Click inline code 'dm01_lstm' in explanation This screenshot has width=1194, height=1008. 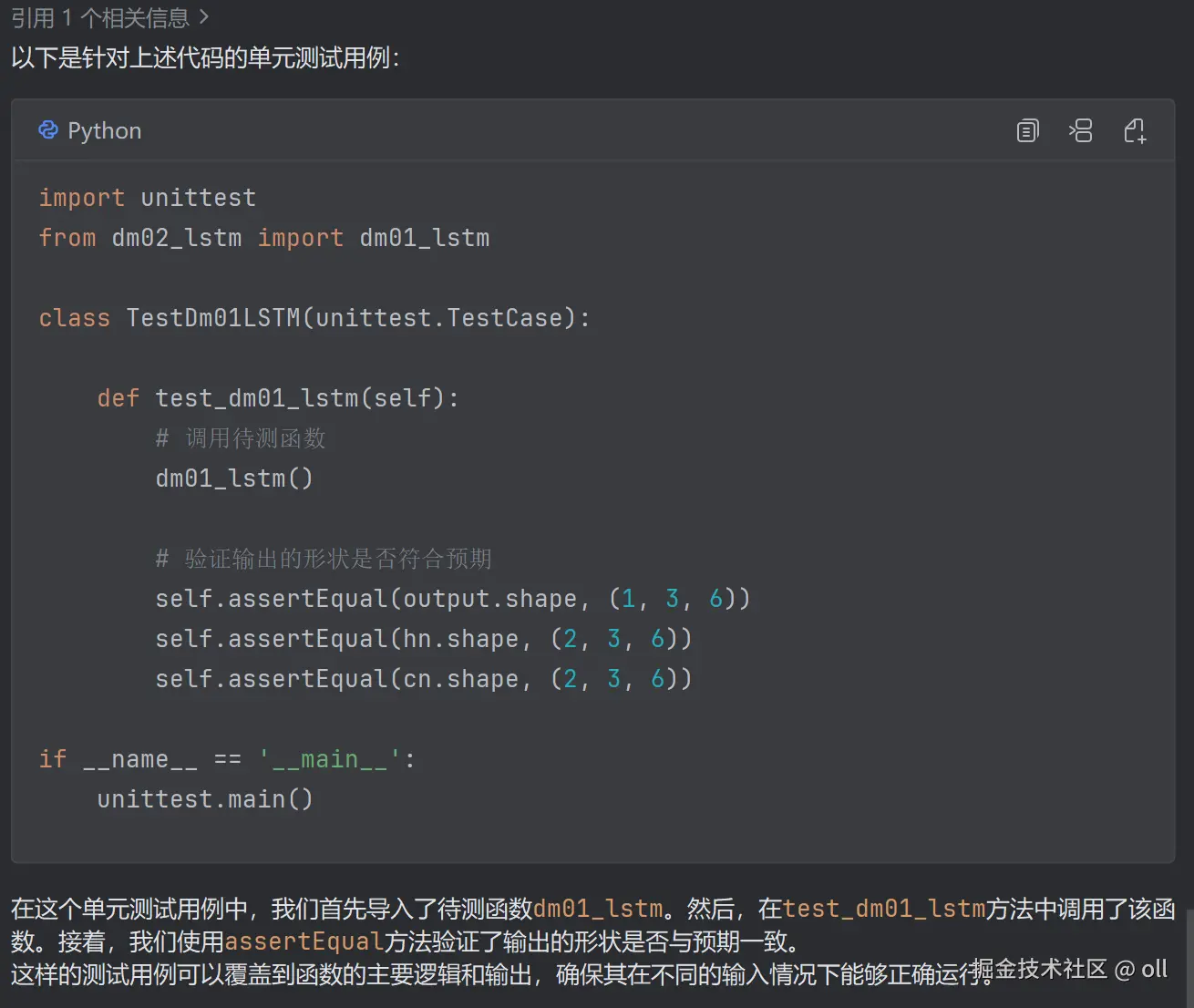pyautogui.click(x=598, y=909)
